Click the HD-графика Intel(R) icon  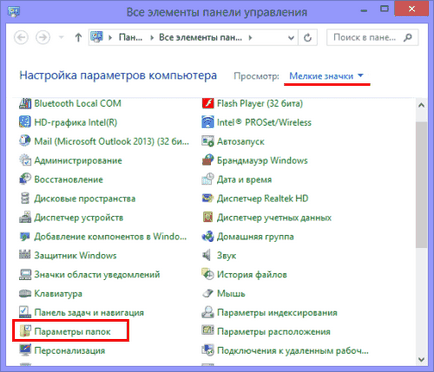[x=25, y=122]
